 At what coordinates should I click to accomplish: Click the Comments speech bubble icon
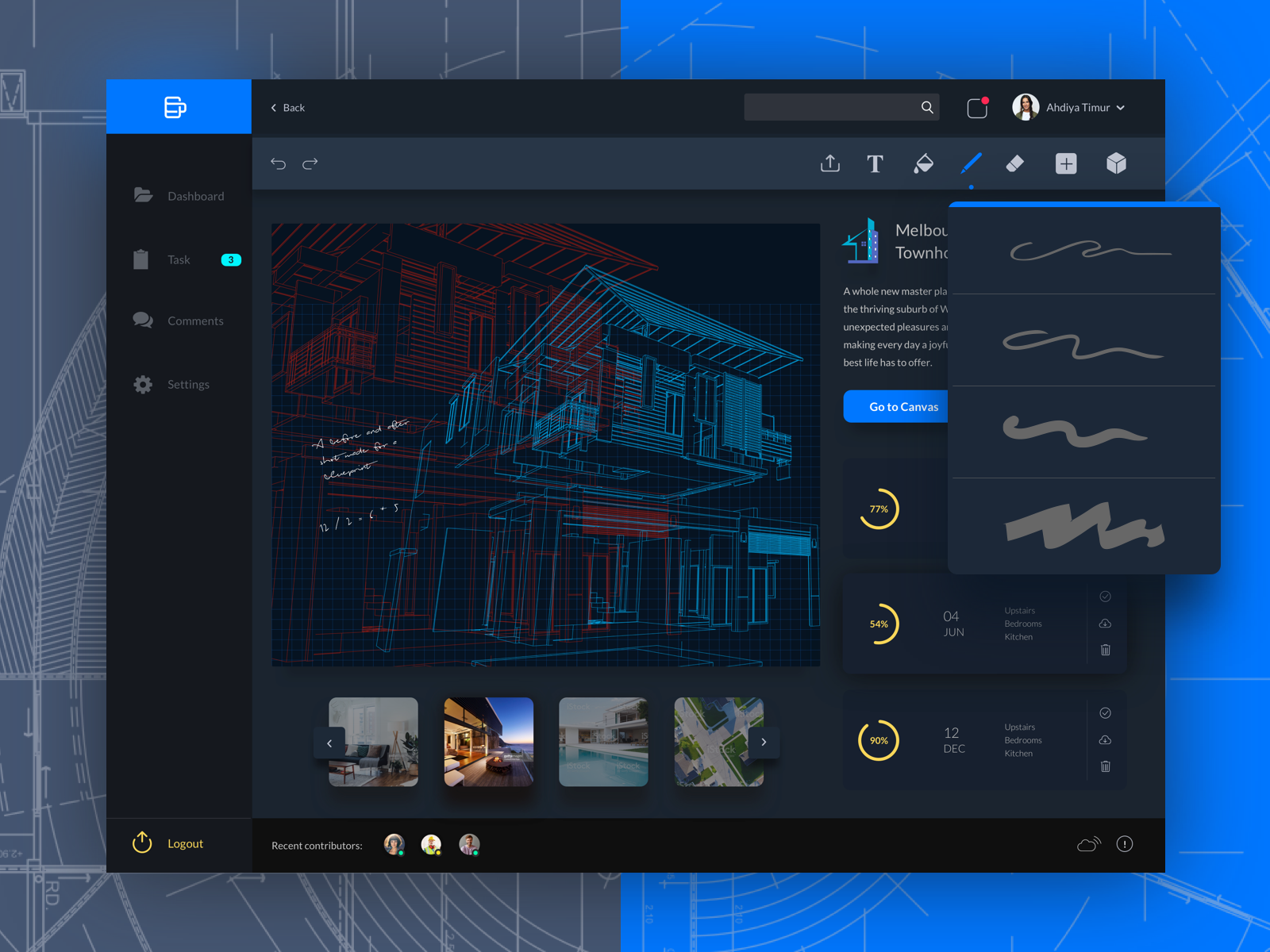point(143,321)
